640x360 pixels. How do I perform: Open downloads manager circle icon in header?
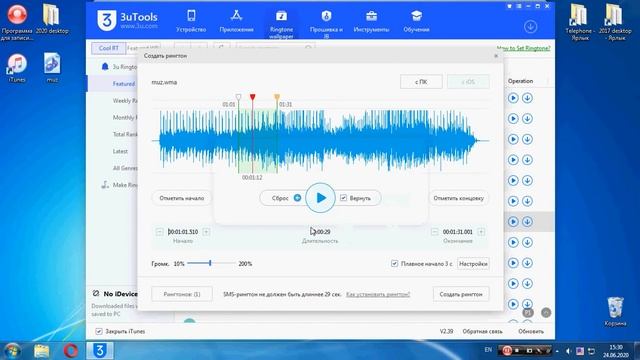point(530,27)
